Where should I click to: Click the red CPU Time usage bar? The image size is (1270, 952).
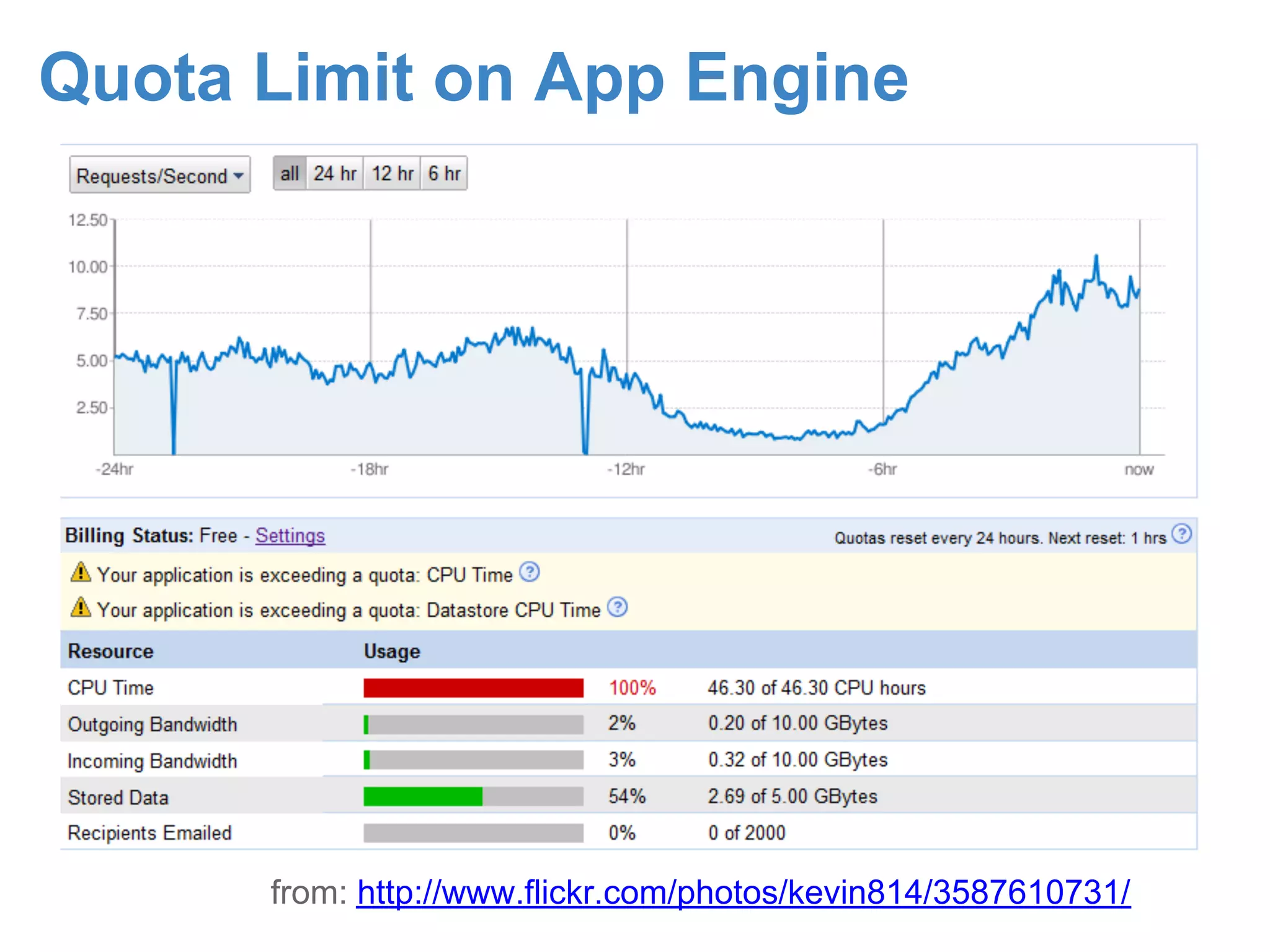473,688
